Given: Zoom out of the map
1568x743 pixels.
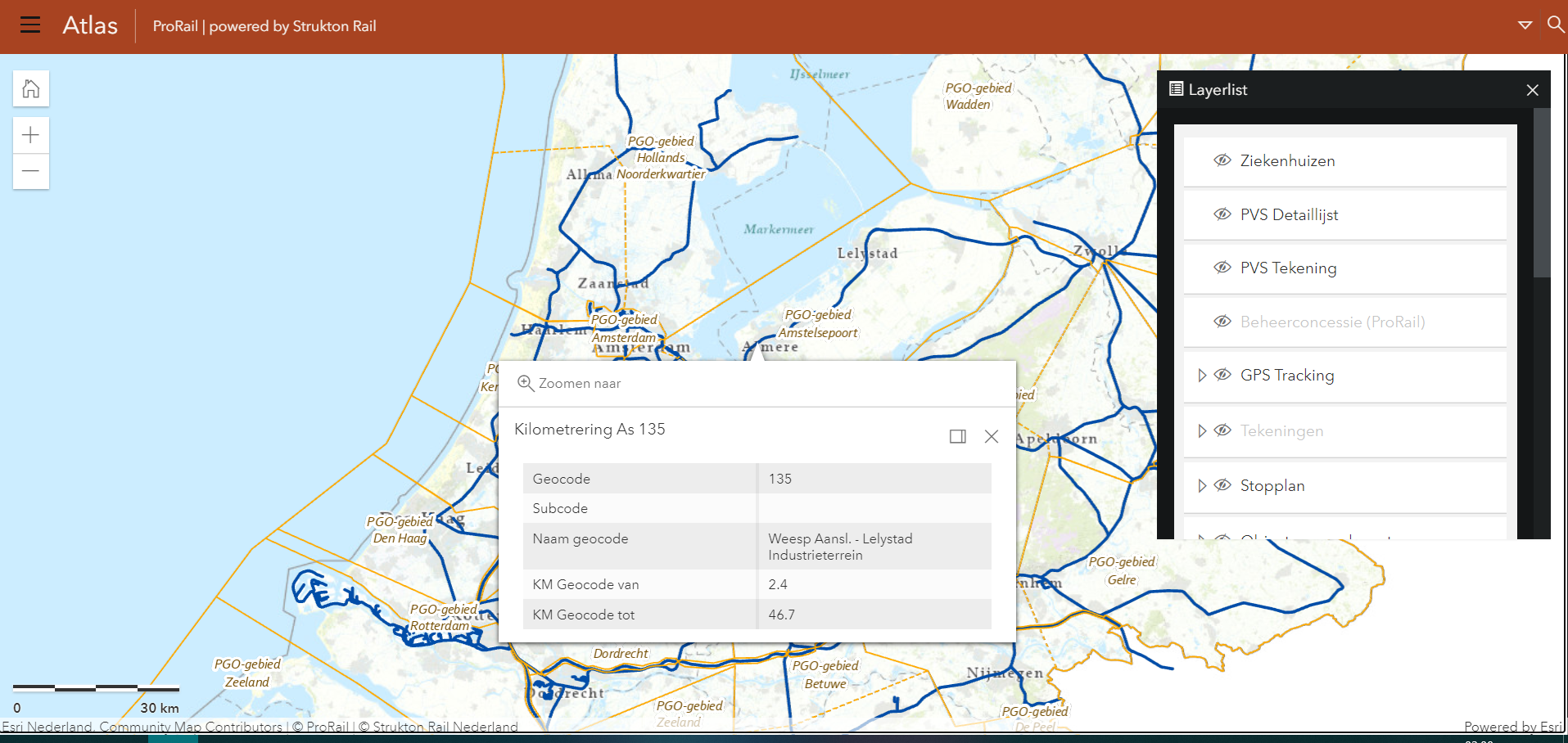Looking at the screenshot, I should click(x=31, y=171).
